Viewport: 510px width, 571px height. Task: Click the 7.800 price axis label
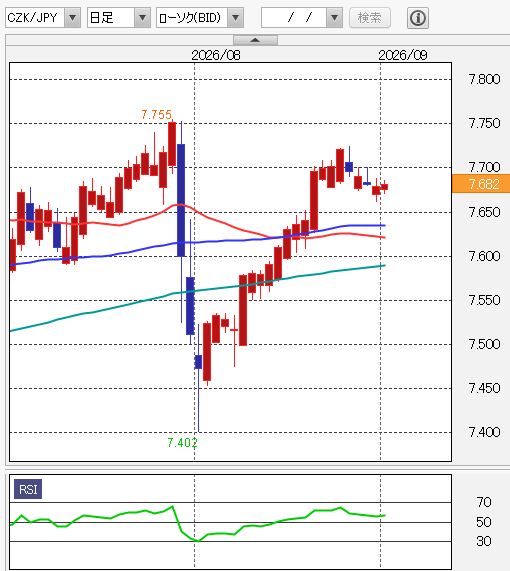point(484,79)
